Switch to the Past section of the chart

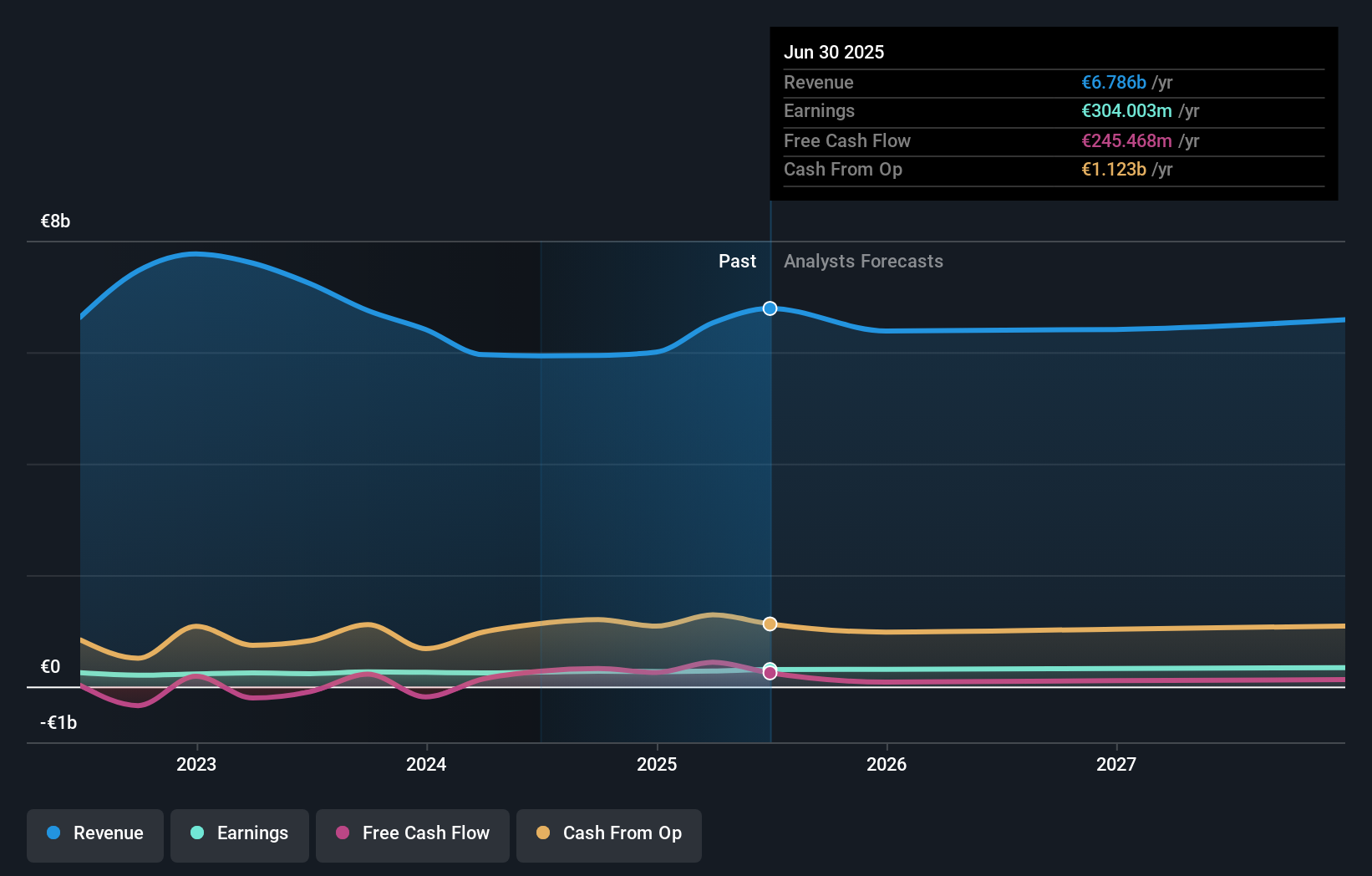click(737, 261)
